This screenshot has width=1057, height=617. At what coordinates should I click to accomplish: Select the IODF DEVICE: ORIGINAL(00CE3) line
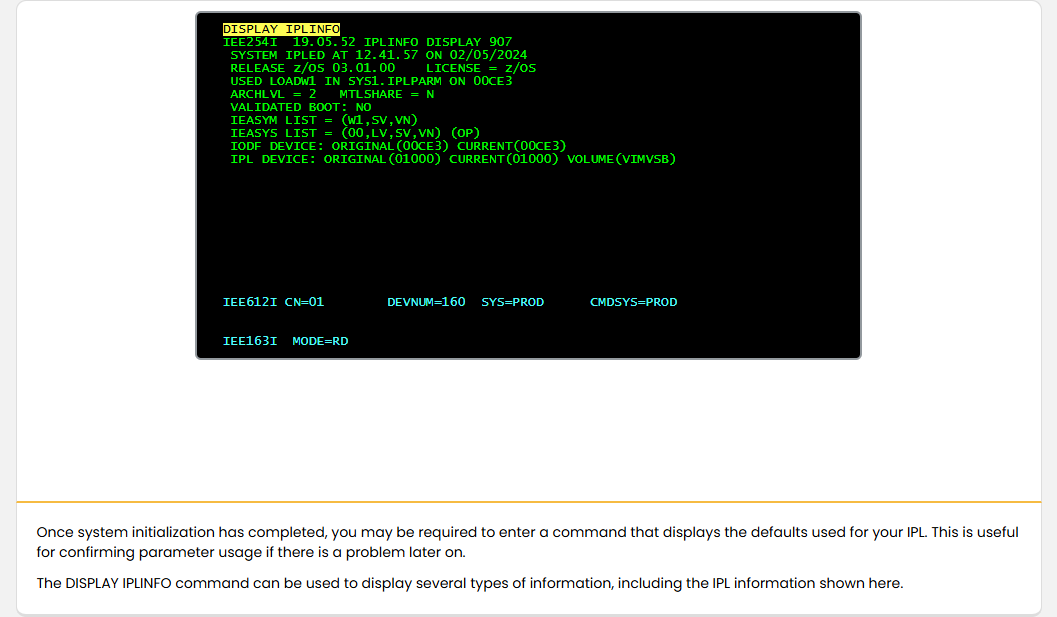[x=398, y=146]
